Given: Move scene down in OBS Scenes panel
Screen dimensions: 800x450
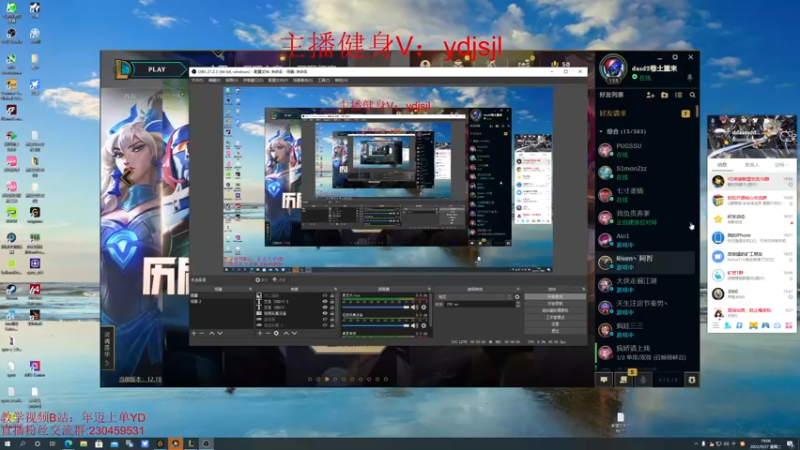Looking at the screenshot, I should click(220, 333).
